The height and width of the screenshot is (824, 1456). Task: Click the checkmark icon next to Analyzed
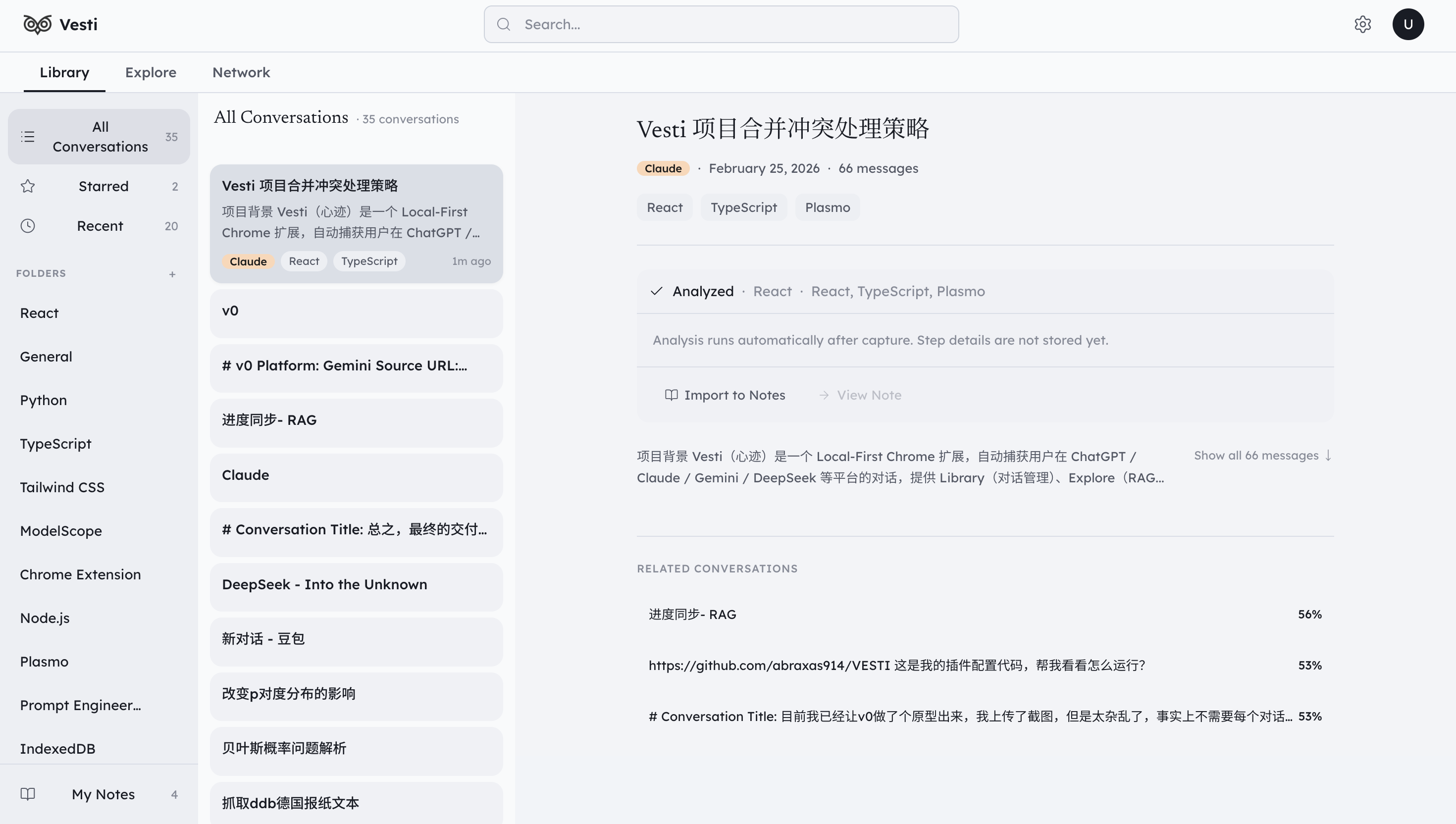pos(656,292)
